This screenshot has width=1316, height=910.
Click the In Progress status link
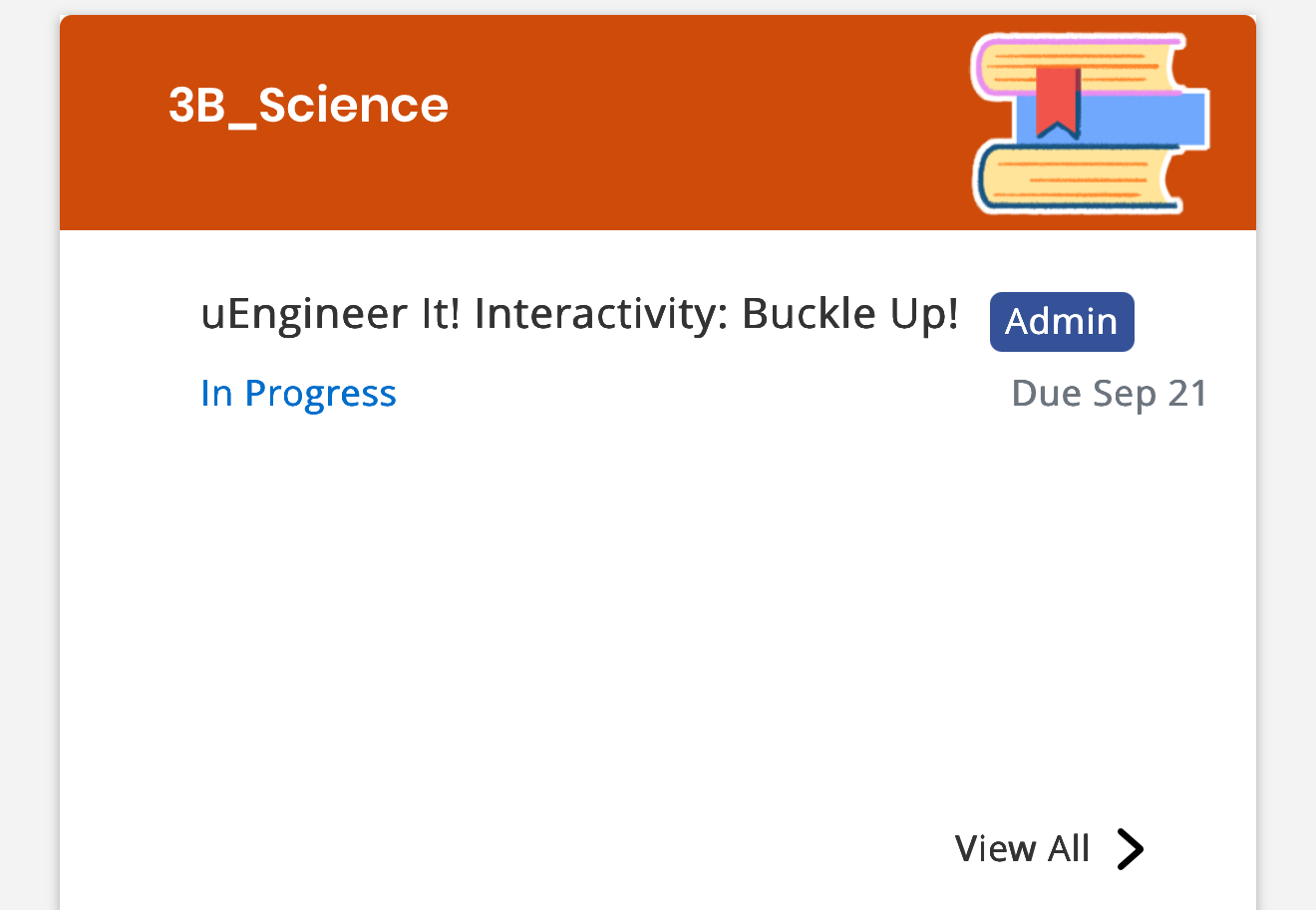click(x=298, y=394)
